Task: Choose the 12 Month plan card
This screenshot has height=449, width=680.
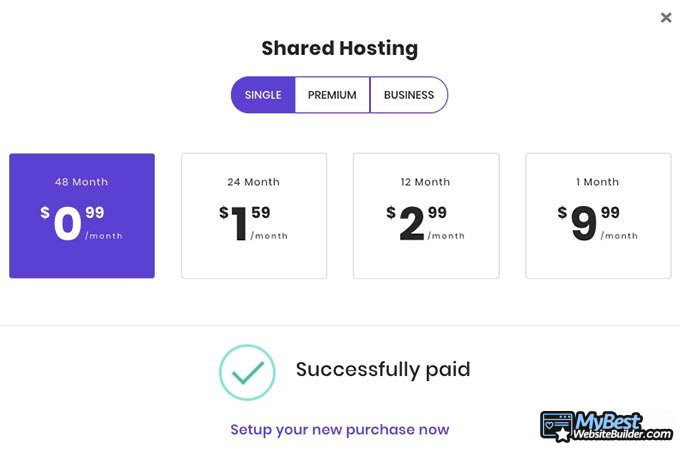Action: coord(426,215)
